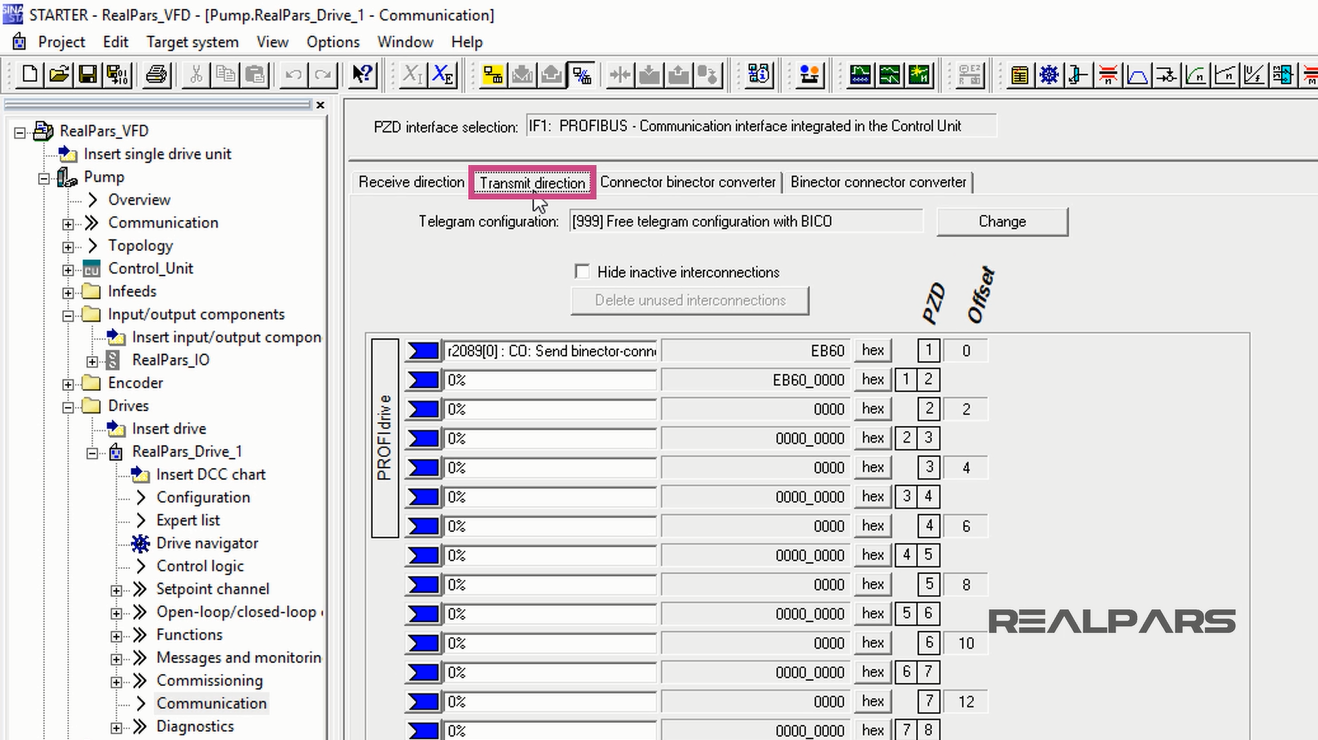The width and height of the screenshot is (1318, 740).
Task: Expand the Topology tree node
Action: point(68,247)
